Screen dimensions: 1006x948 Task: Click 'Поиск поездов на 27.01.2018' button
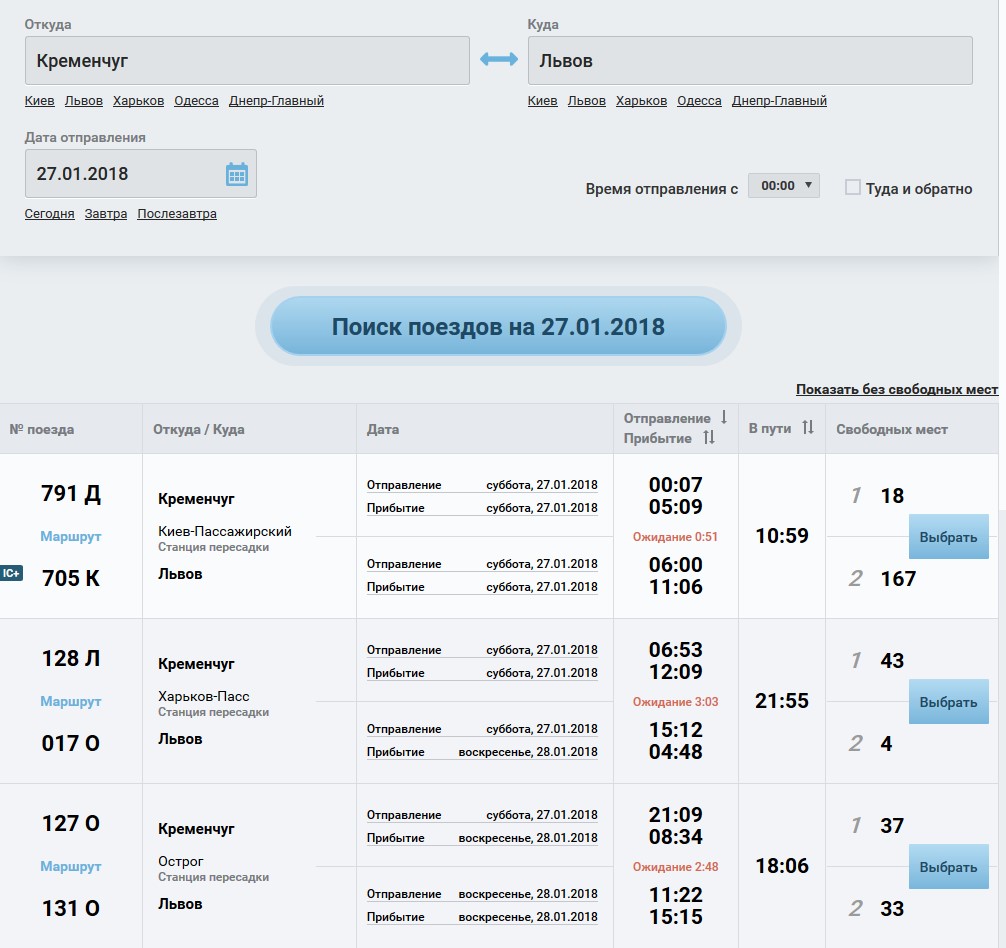[x=498, y=326]
